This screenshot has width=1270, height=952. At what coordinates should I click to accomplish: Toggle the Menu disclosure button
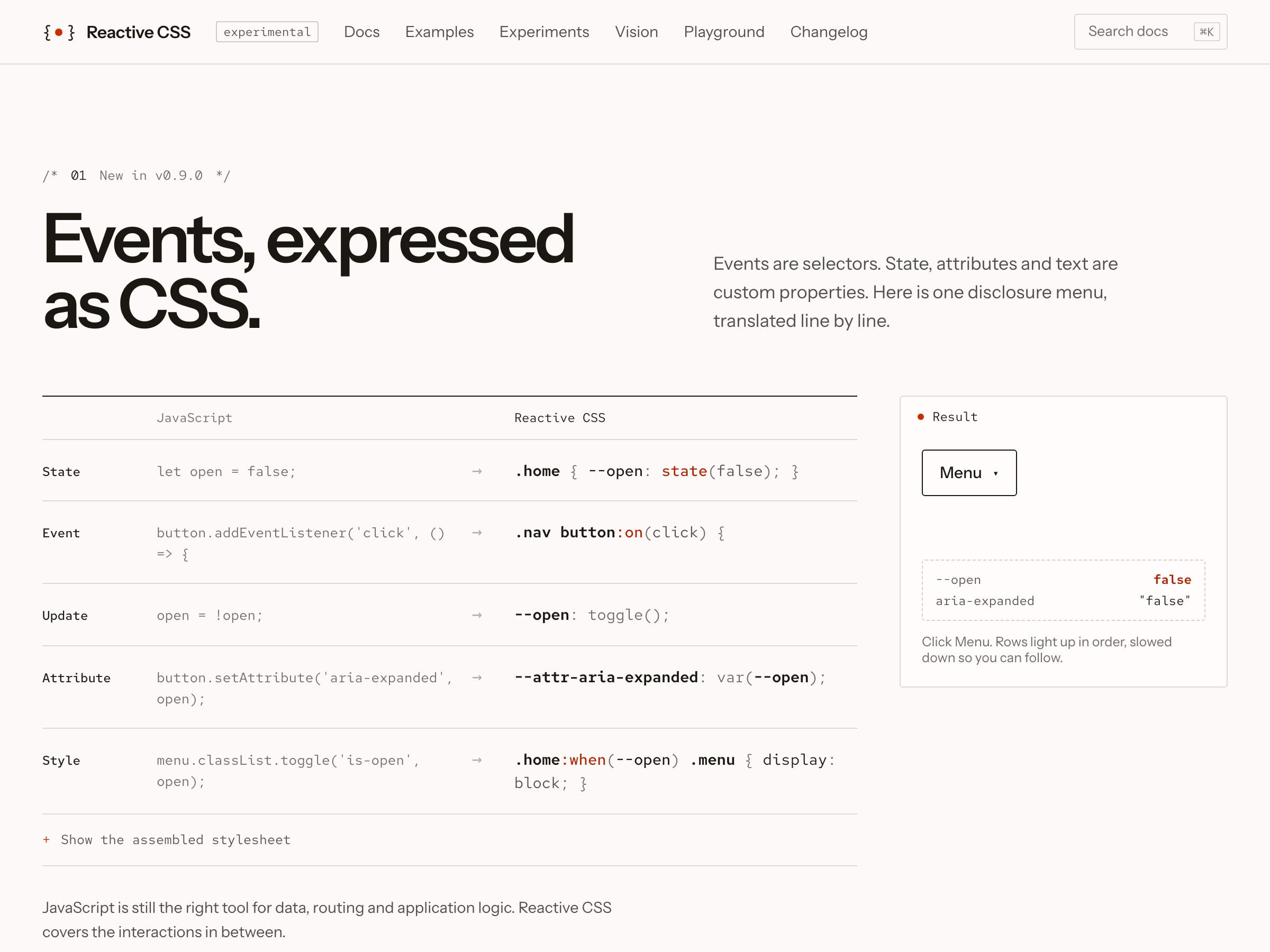tap(968, 472)
